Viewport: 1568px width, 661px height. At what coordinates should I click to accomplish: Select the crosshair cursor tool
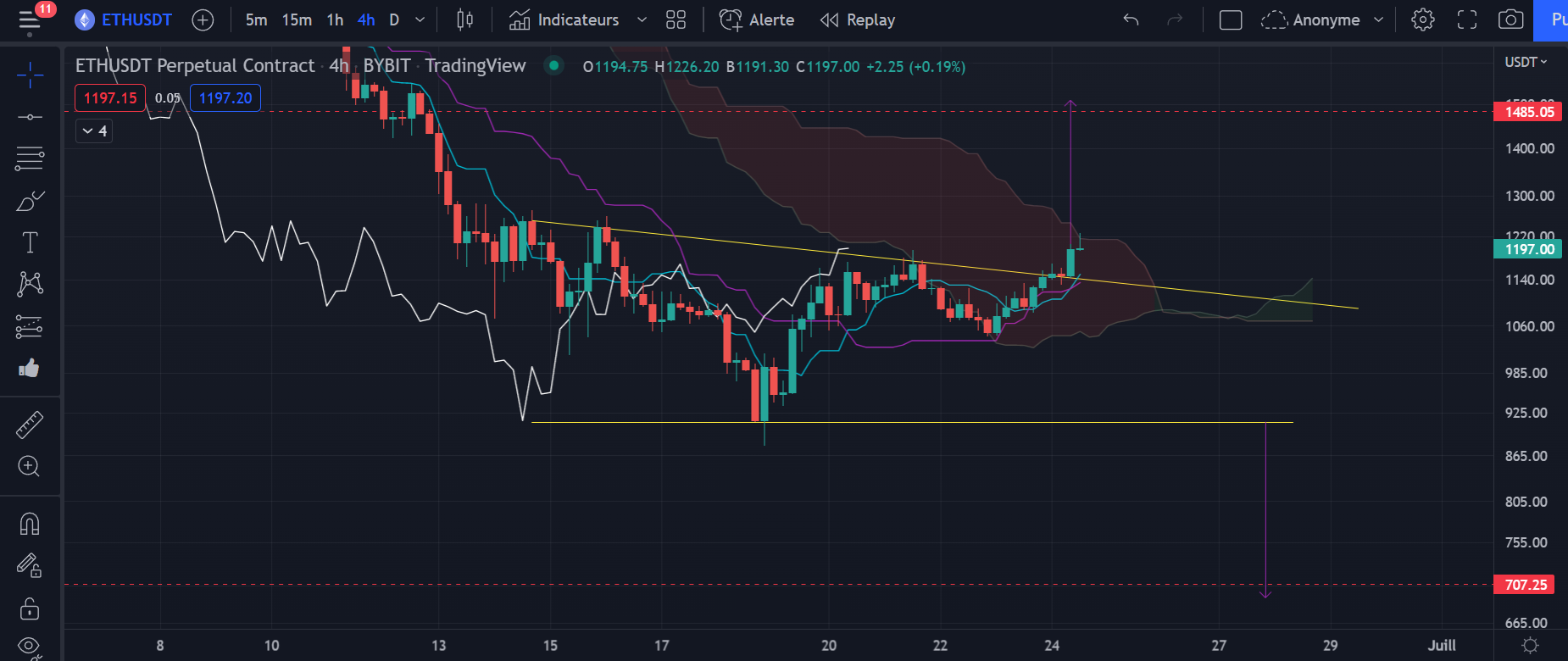(30, 75)
